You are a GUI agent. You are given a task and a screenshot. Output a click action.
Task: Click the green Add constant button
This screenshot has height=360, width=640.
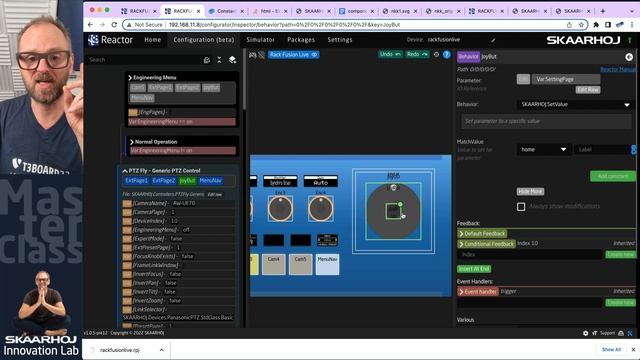613,176
